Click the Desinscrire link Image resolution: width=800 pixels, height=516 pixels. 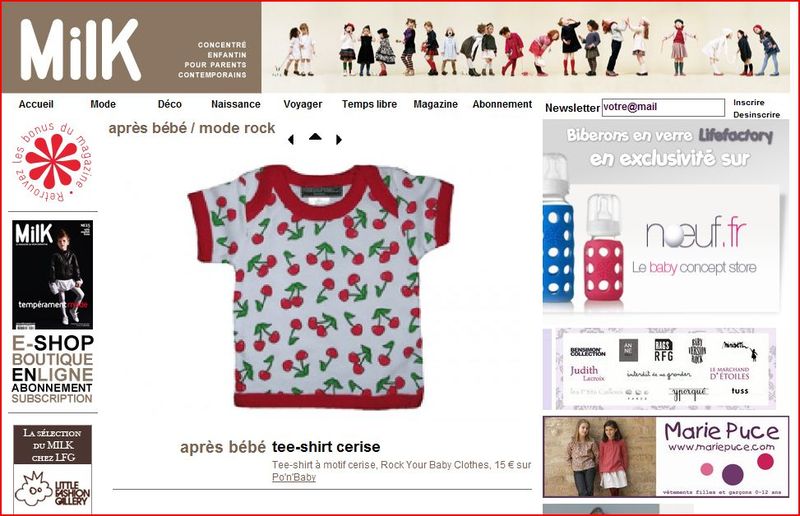point(756,115)
